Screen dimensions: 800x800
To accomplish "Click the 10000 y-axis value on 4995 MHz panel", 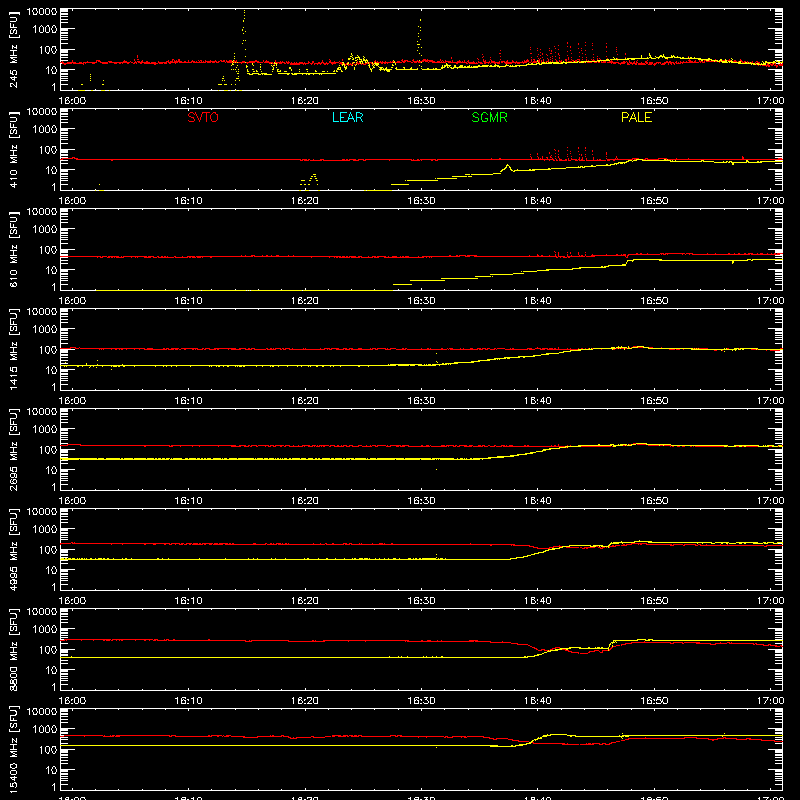I will point(42,512).
